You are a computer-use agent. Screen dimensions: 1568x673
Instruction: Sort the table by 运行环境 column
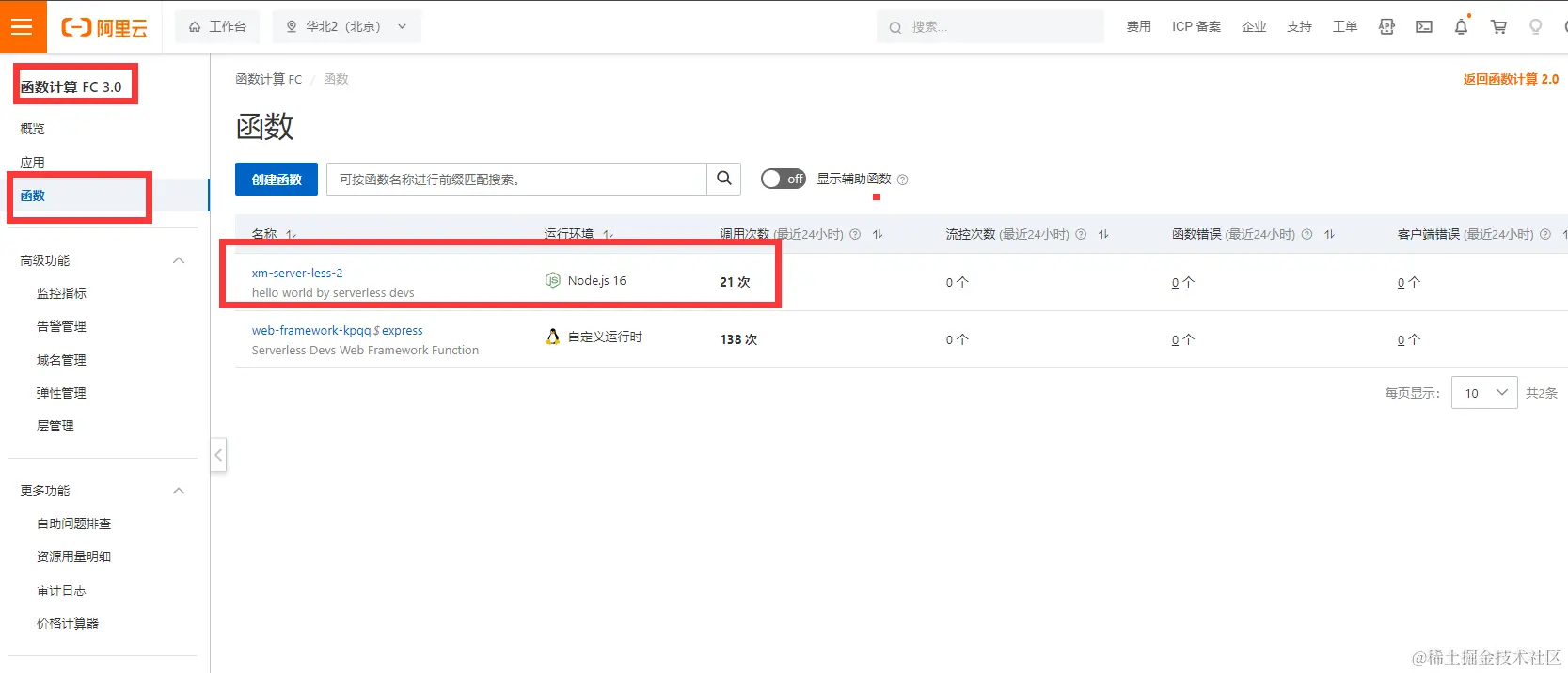[x=609, y=234]
